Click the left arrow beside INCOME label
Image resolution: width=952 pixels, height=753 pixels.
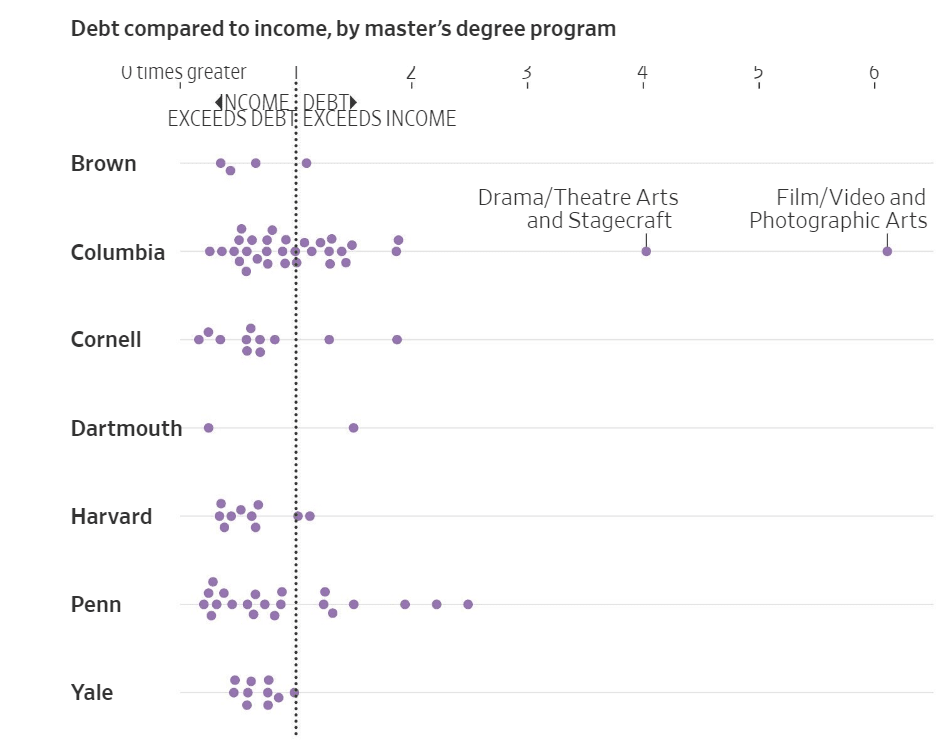point(219,101)
